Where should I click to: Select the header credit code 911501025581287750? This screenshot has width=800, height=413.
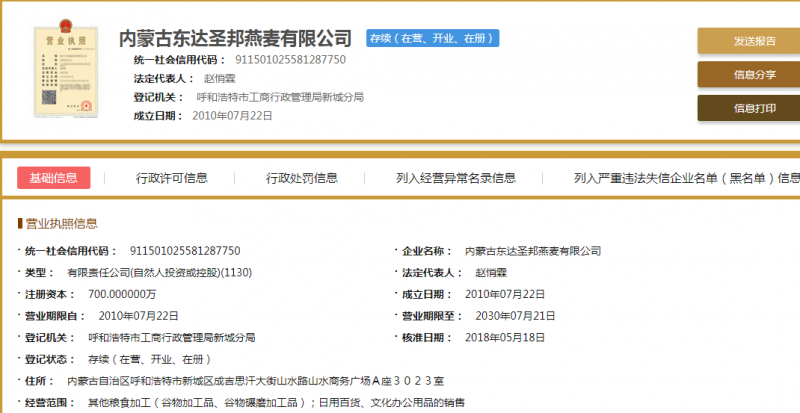(290, 60)
